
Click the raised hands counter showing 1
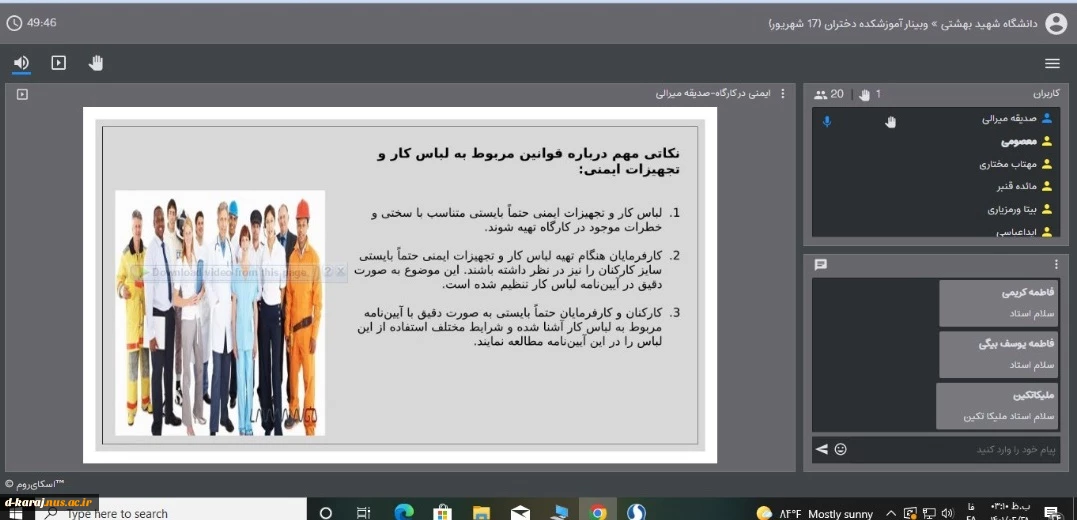[869, 95]
